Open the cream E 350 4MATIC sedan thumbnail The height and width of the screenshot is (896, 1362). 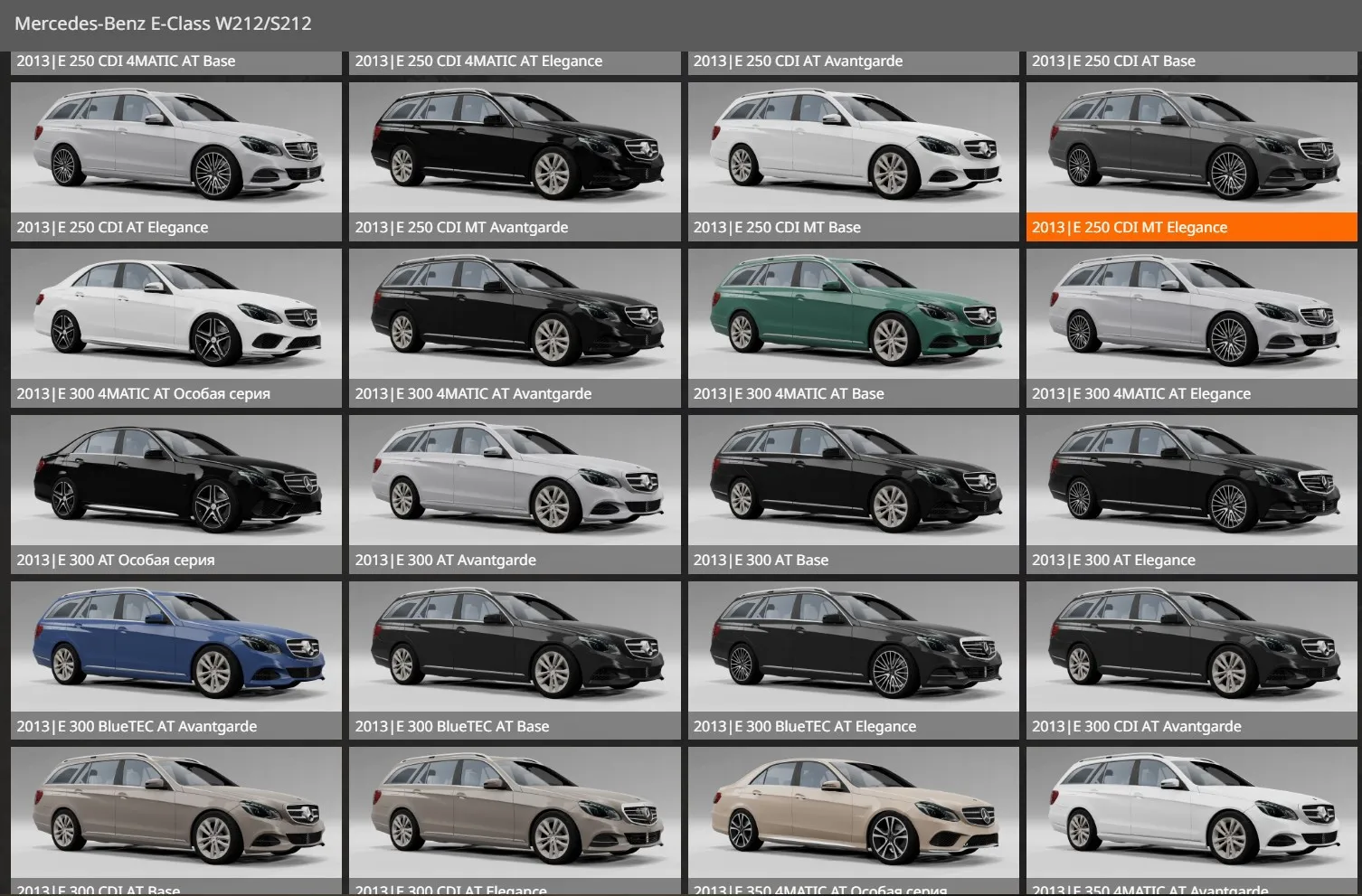[853, 813]
